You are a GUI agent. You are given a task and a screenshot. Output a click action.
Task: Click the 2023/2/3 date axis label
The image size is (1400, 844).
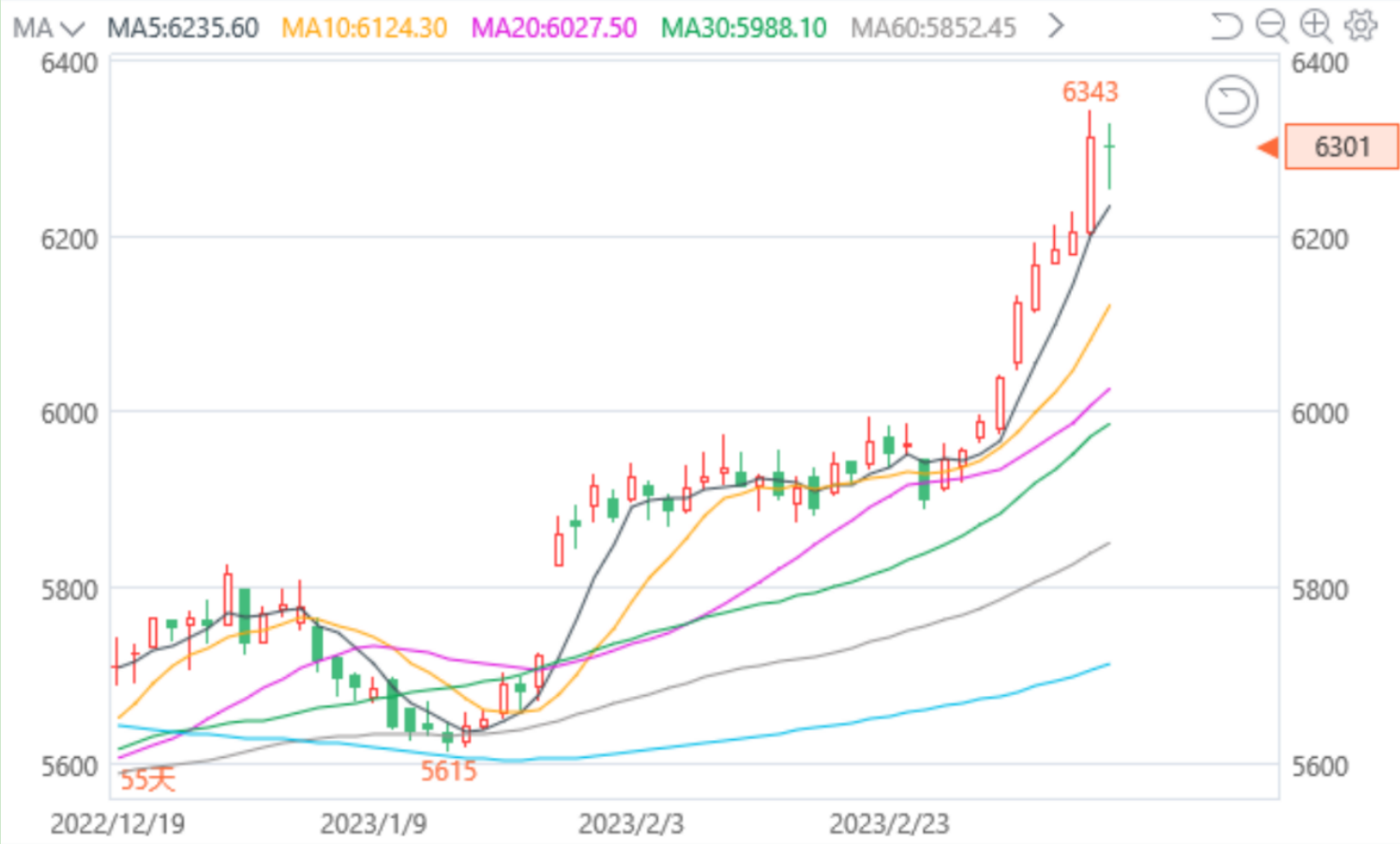point(630,824)
